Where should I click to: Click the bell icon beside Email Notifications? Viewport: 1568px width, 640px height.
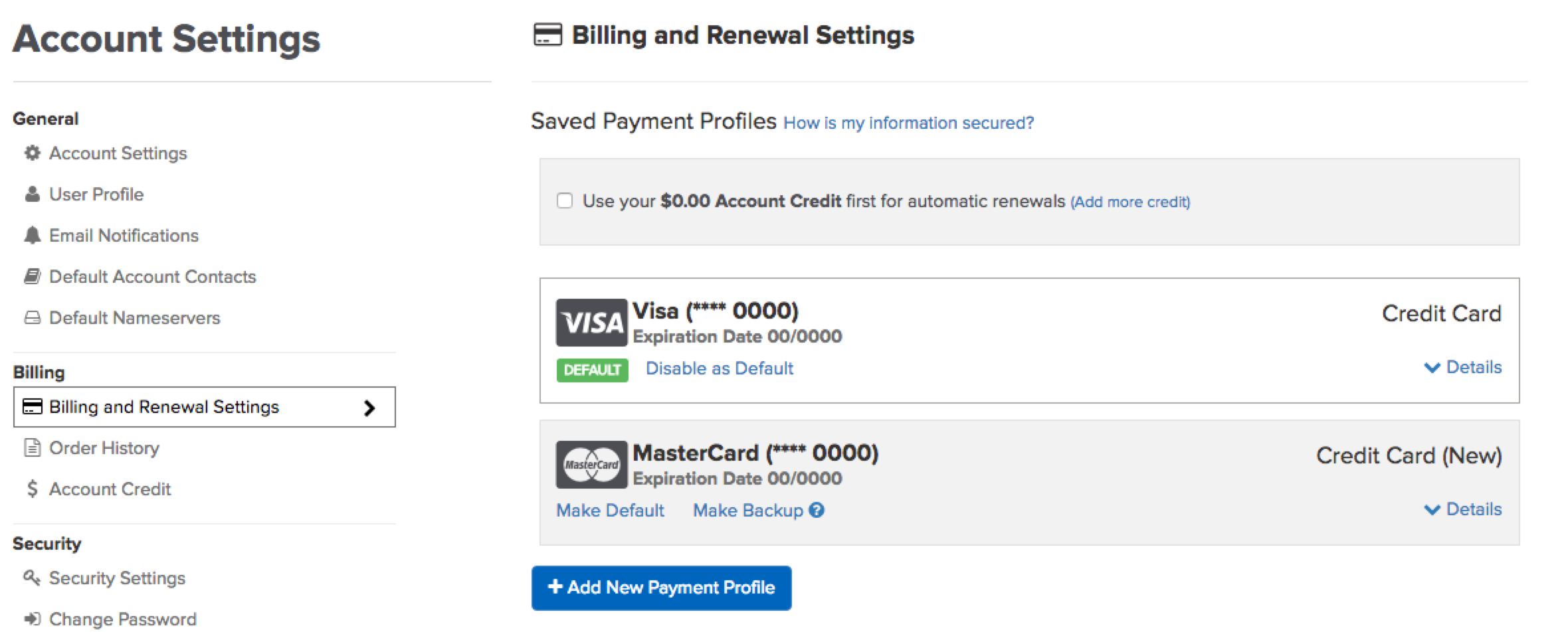(32, 236)
